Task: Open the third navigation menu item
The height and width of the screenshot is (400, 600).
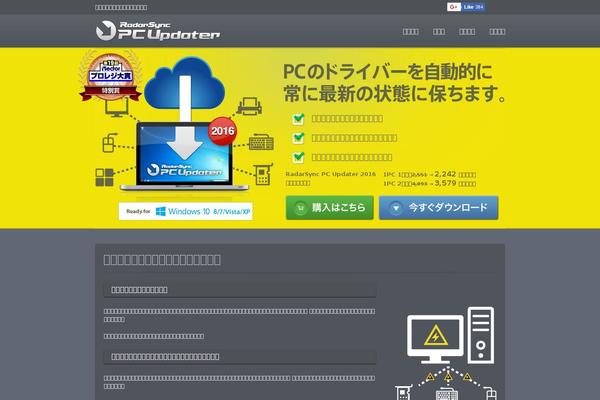Action: click(467, 32)
